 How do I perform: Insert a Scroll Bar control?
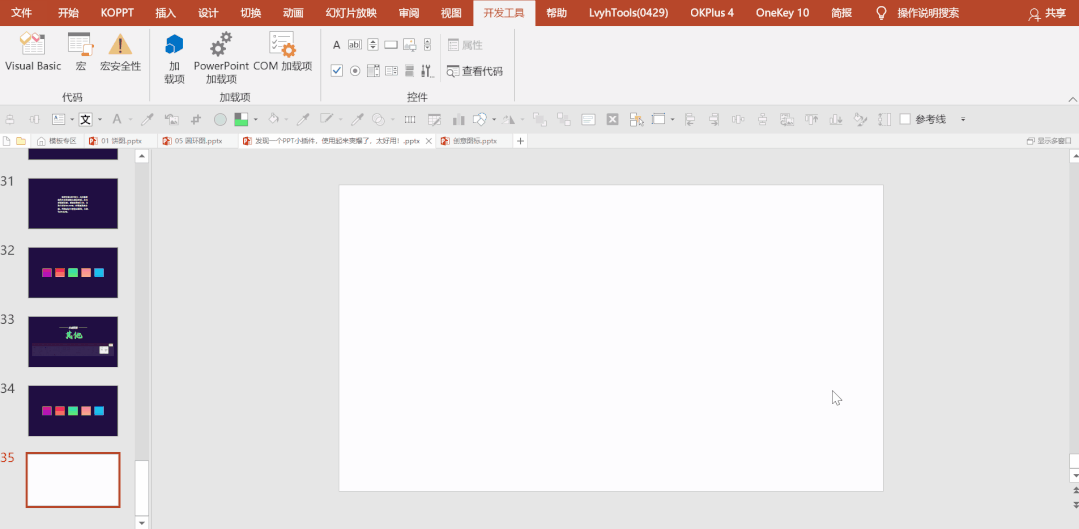(427, 45)
